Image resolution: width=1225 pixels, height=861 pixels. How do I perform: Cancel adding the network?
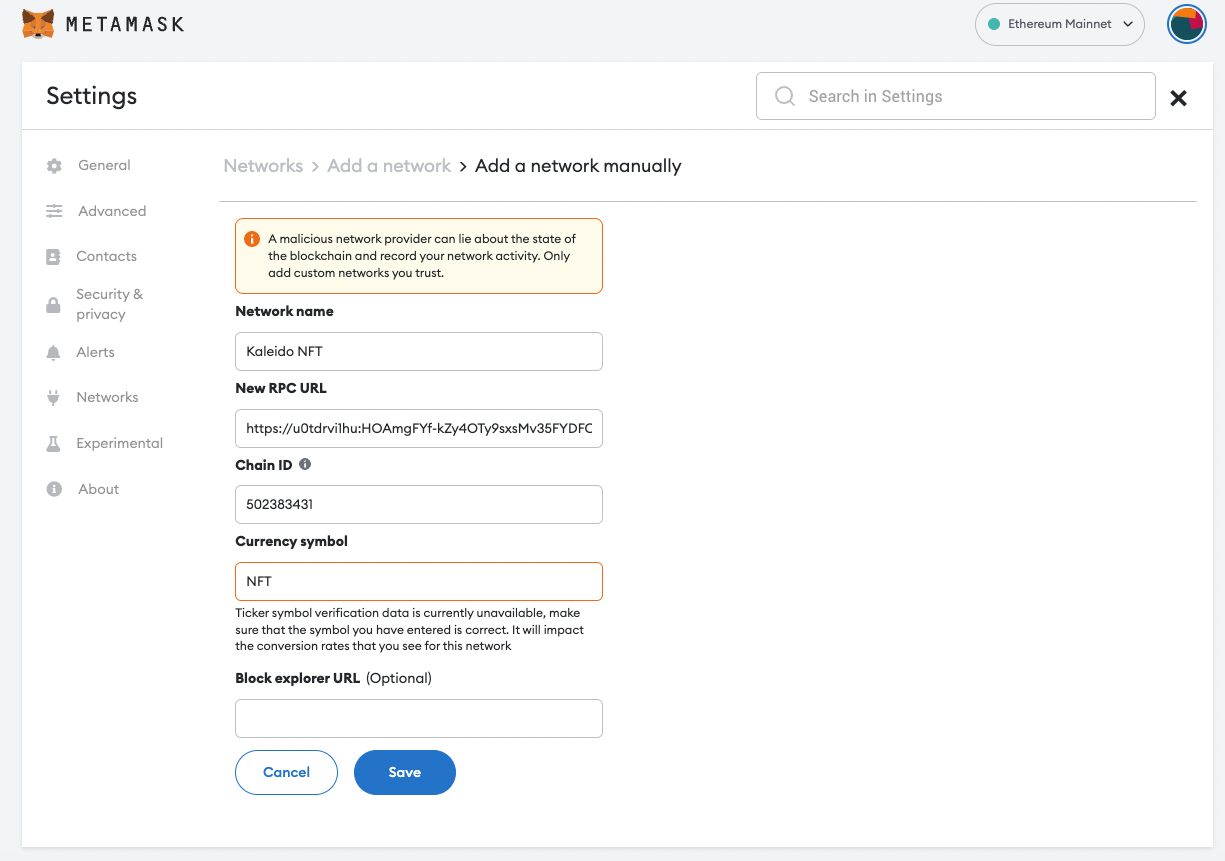[286, 772]
